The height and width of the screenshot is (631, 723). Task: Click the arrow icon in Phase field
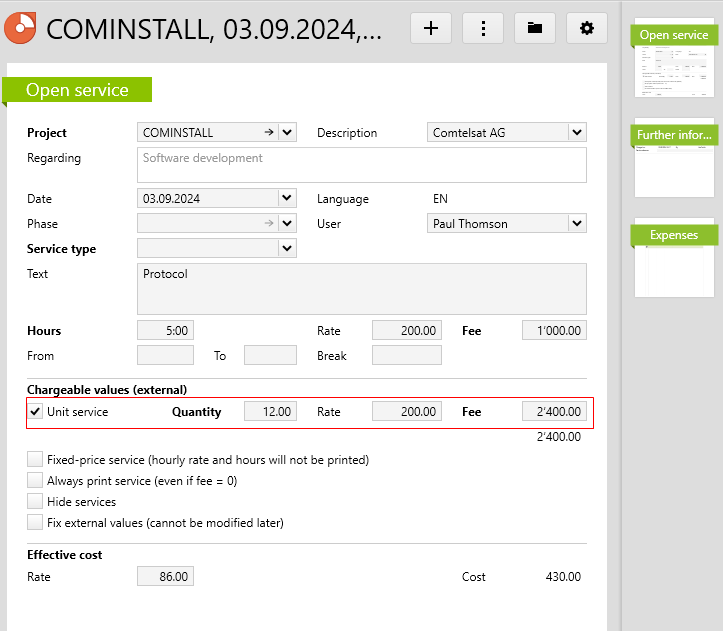click(268, 224)
